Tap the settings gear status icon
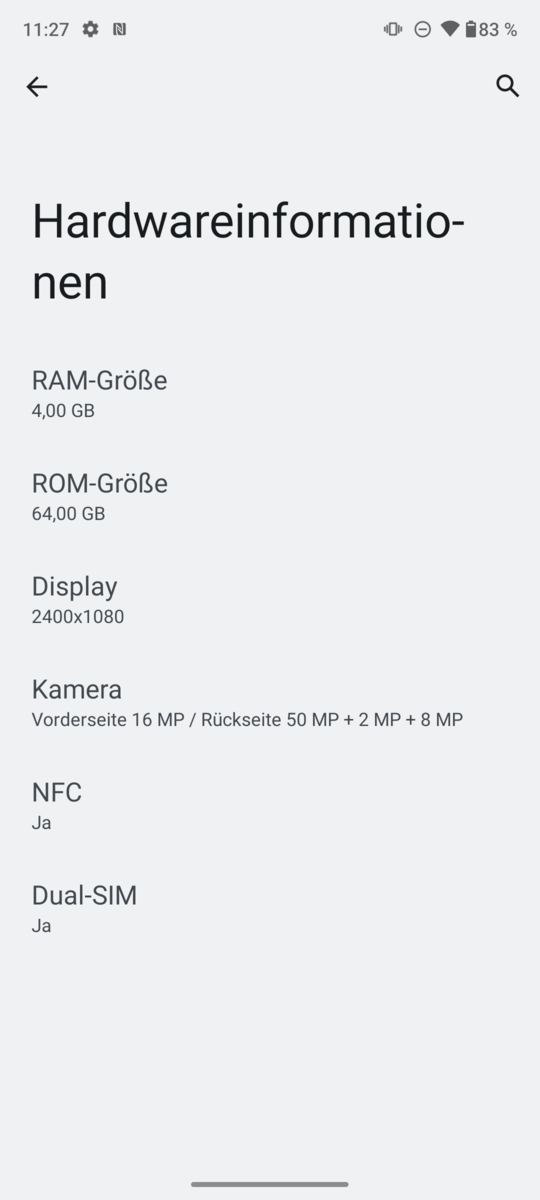The height and width of the screenshot is (1200, 540). tap(90, 29)
